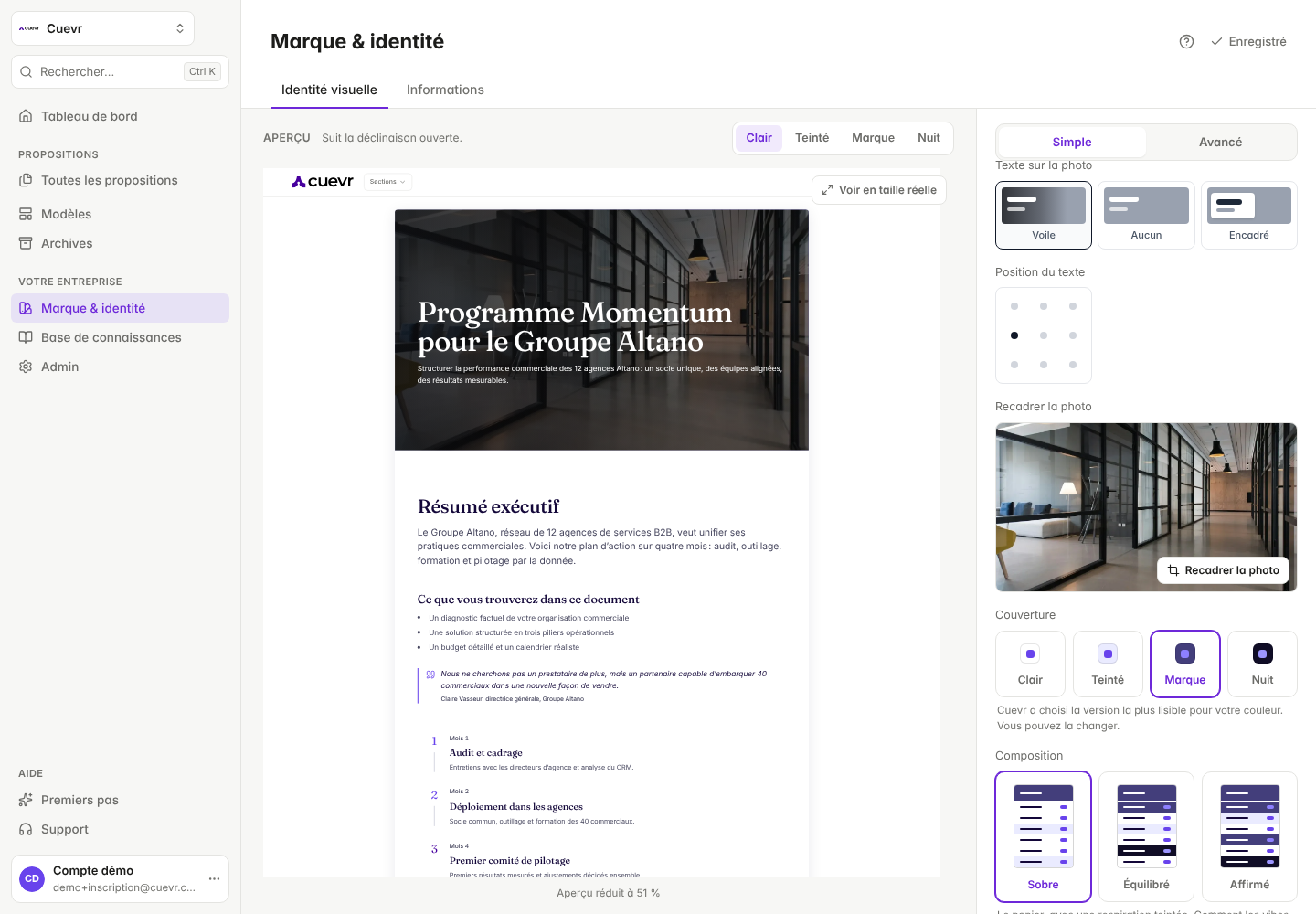Choose the Nuit cover option

[1262, 664]
